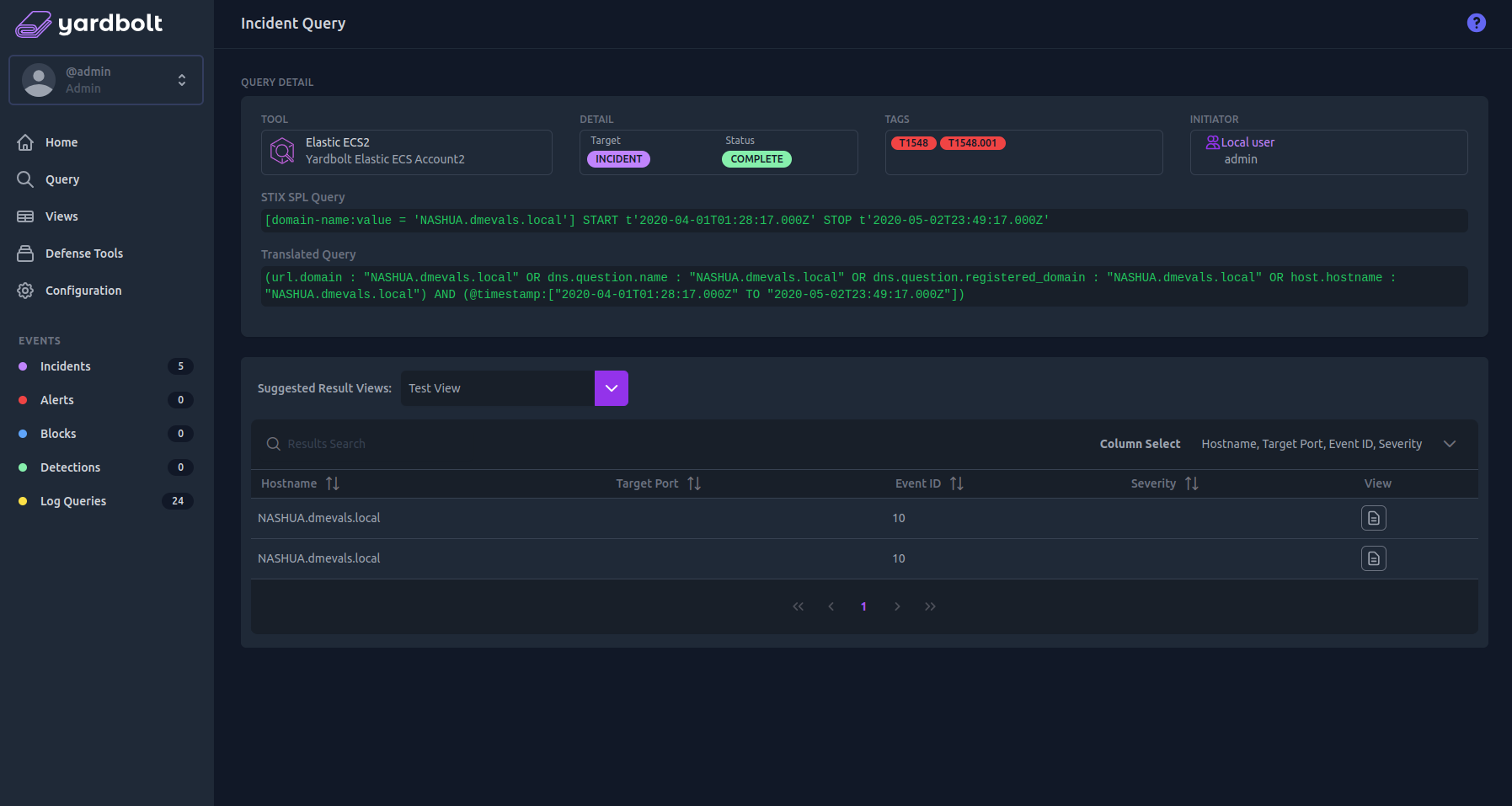Open Column Select list showing Hostname, Target Port
Viewport: 1512px width, 806px height.
click(x=1312, y=444)
